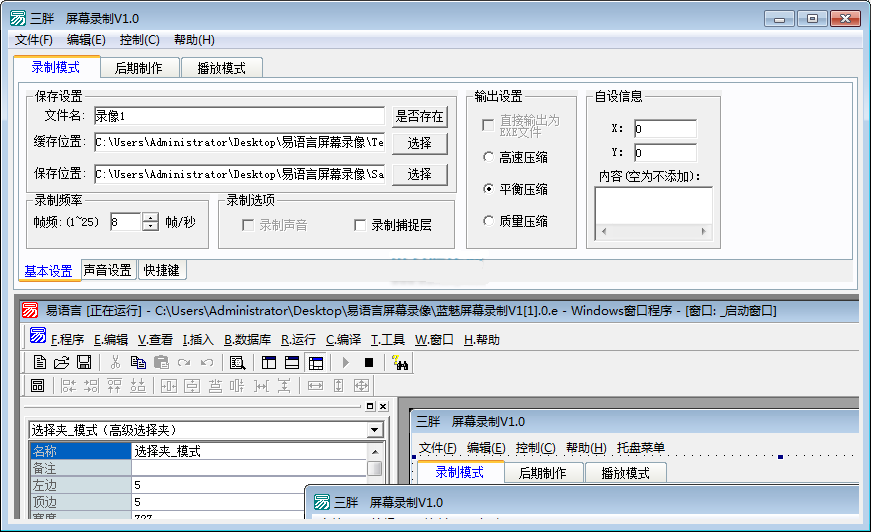Viewport: 871px width, 532px height.
Task: Click the X coordinate input field
Action: [665, 129]
